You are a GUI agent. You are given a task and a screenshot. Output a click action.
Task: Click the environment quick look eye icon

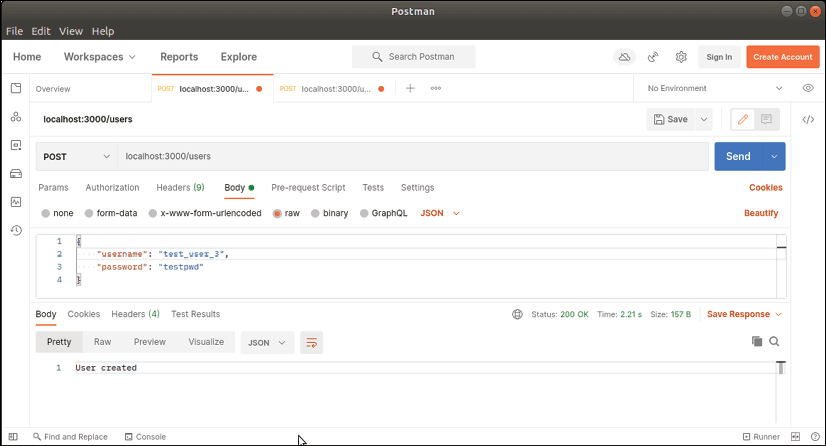tap(808, 88)
